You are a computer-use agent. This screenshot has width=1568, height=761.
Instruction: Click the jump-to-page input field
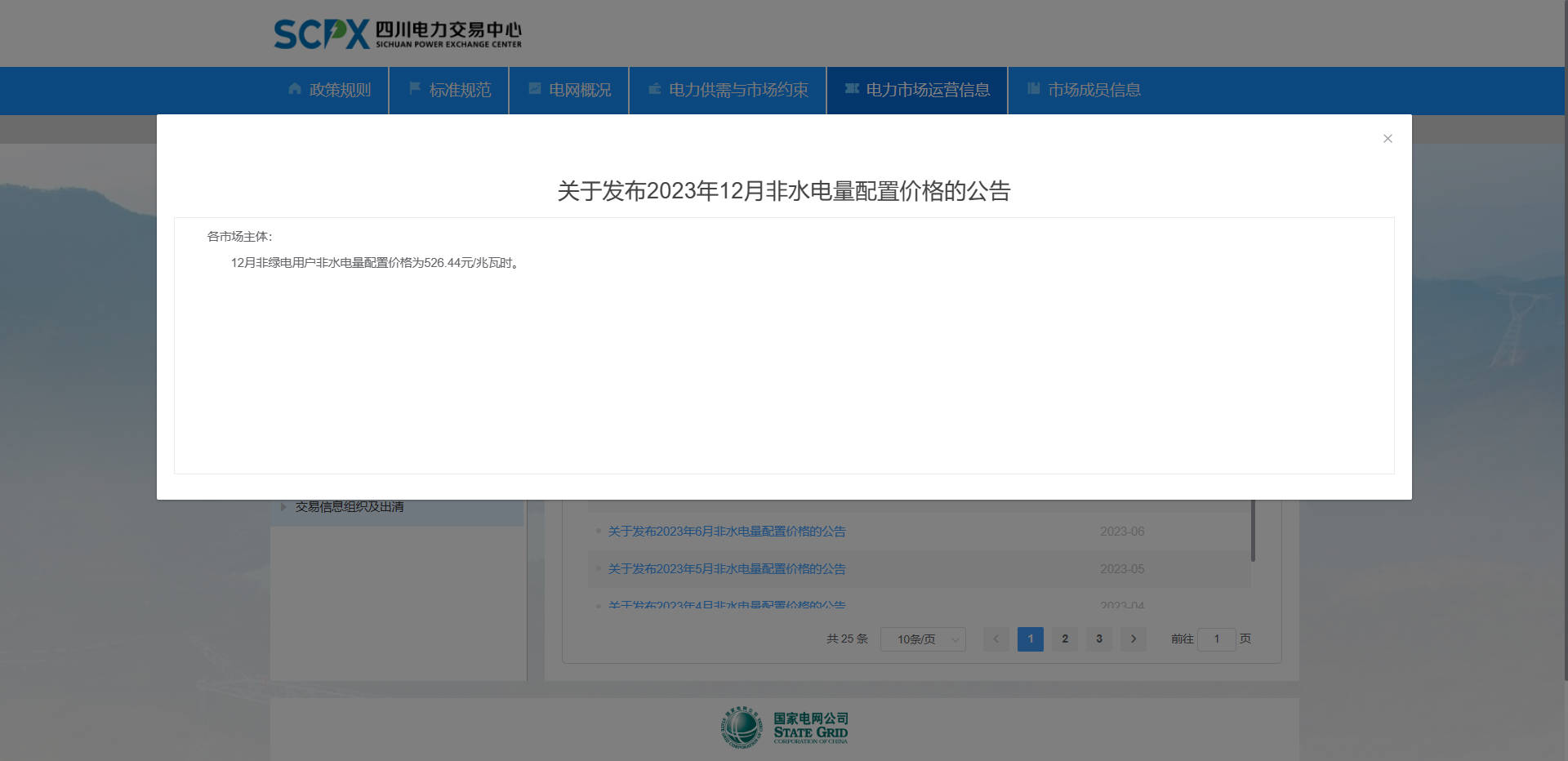[1216, 639]
